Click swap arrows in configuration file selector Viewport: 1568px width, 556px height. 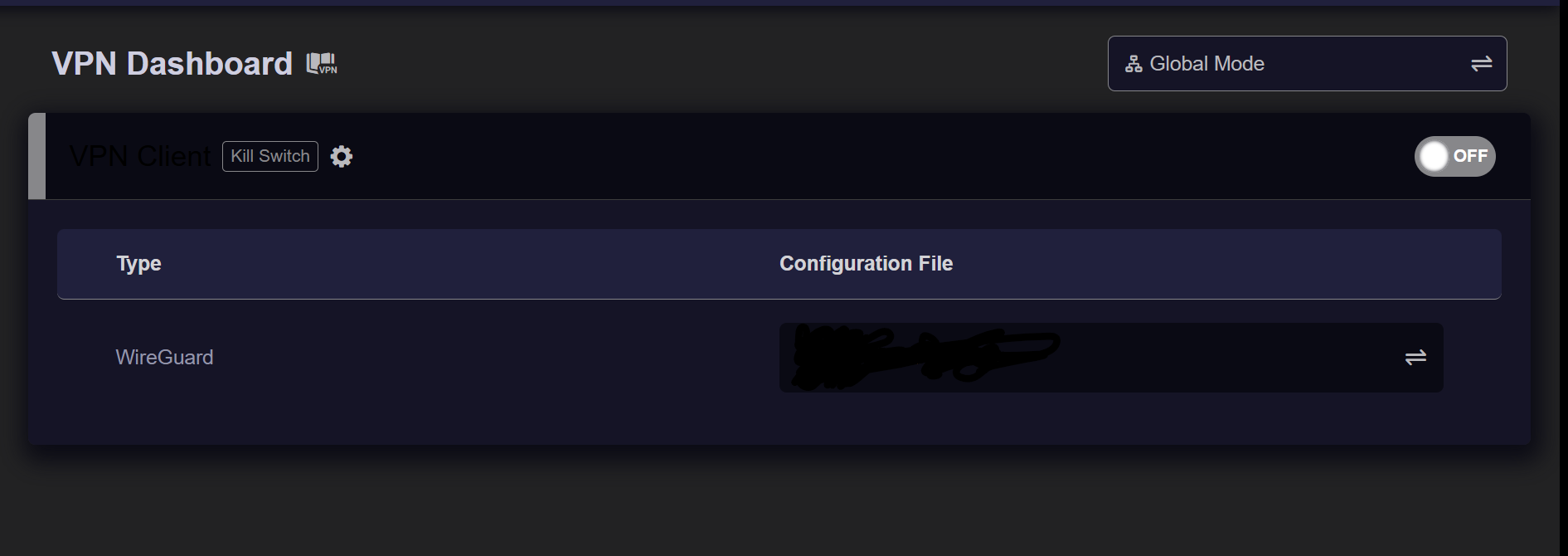point(1415,357)
